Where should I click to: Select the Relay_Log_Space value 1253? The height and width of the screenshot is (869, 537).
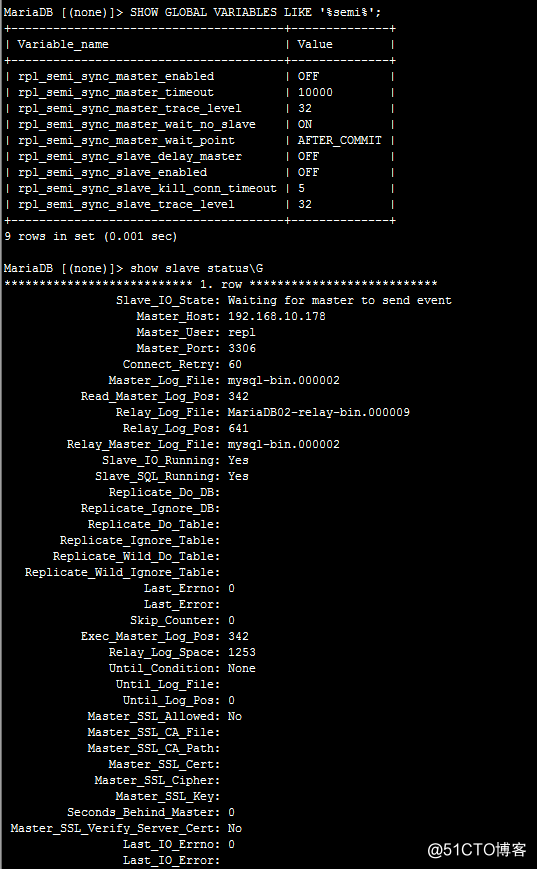point(242,652)
